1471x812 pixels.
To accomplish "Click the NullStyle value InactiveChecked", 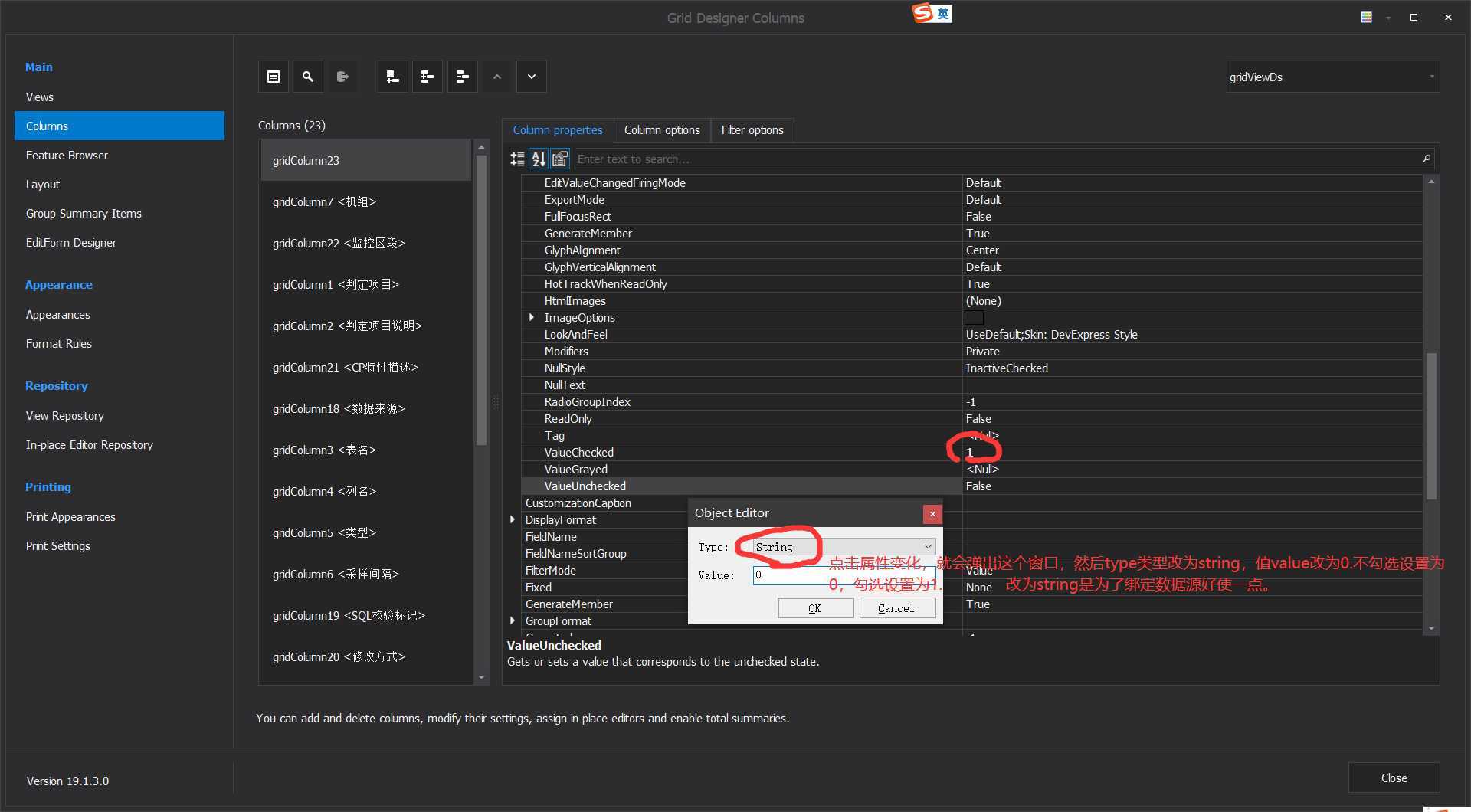I will (1007, 368).
